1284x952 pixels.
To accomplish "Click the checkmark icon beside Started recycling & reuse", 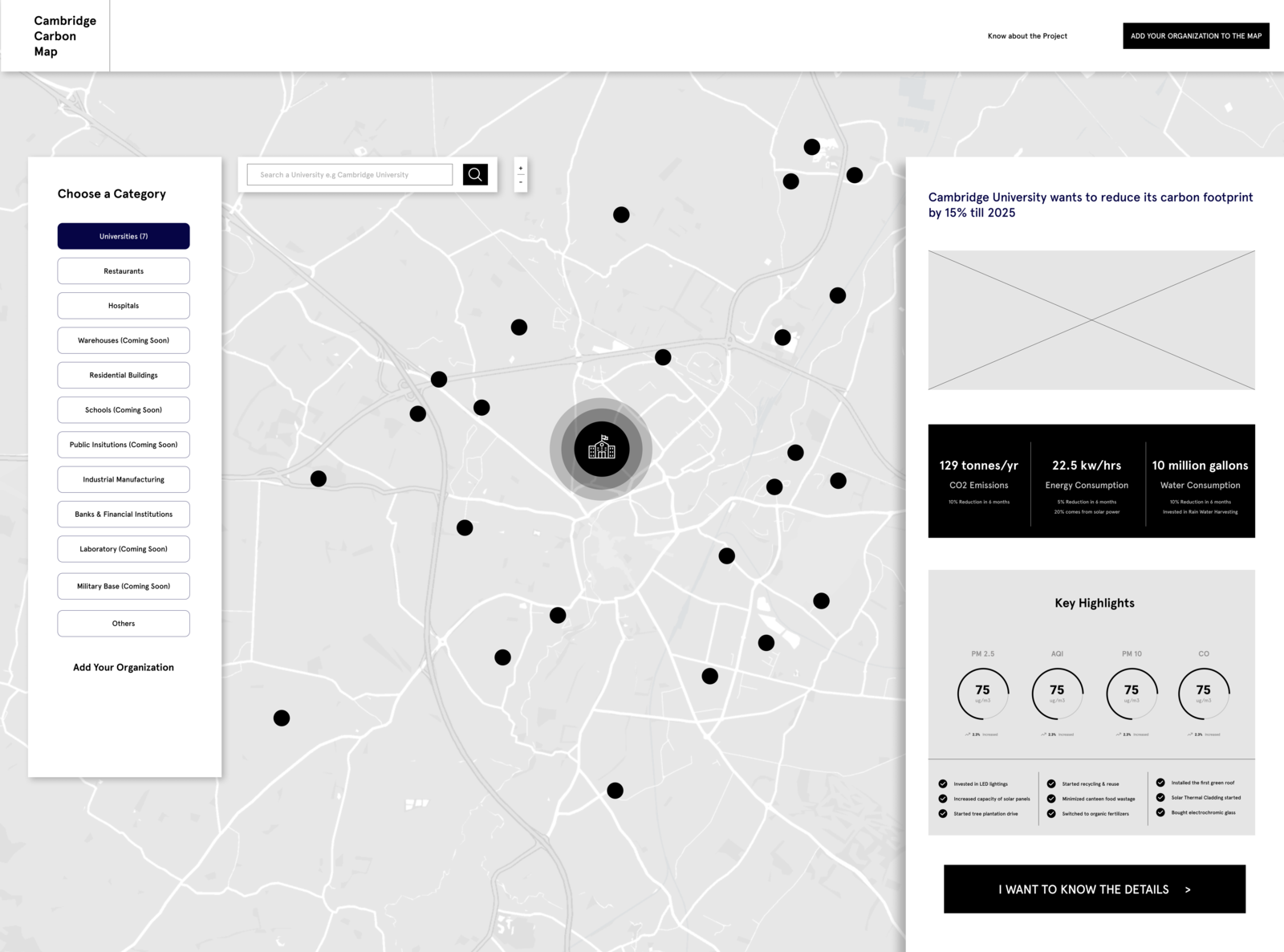I will click(x=1051, y=783).
